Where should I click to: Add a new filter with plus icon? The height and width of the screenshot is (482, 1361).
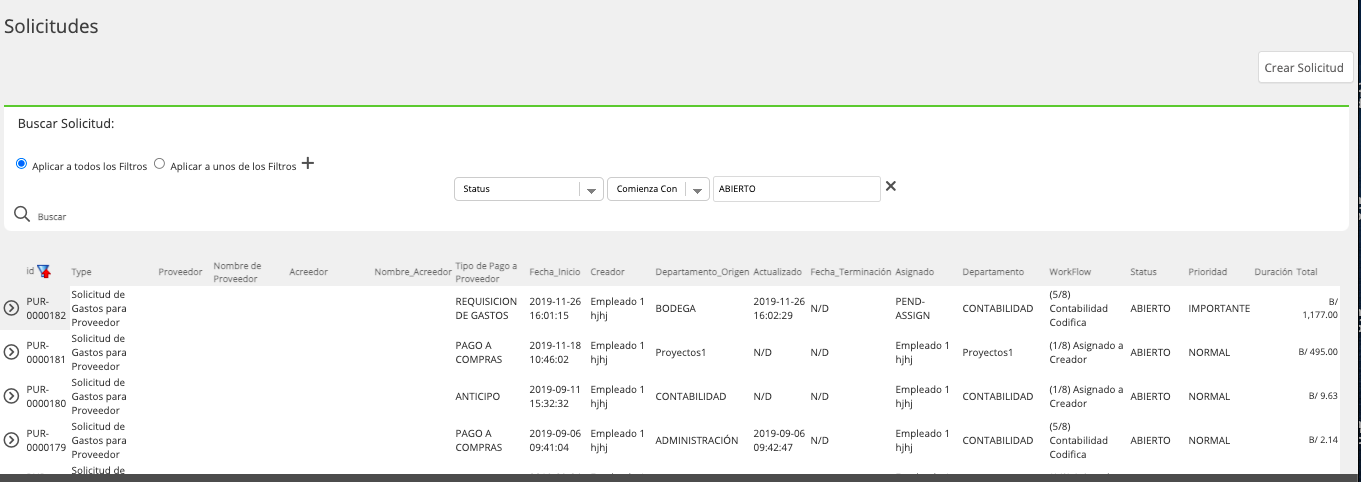tap(308, 164)
